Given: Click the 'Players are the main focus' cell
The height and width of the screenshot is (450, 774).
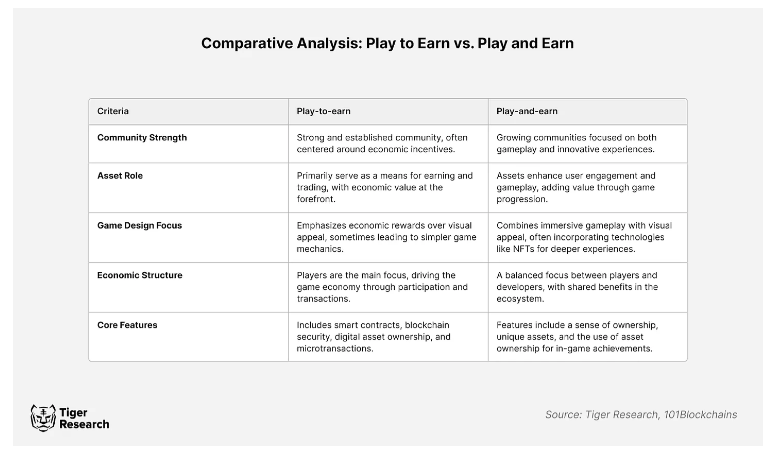Looking at the screenshot, I should [382, 287].
